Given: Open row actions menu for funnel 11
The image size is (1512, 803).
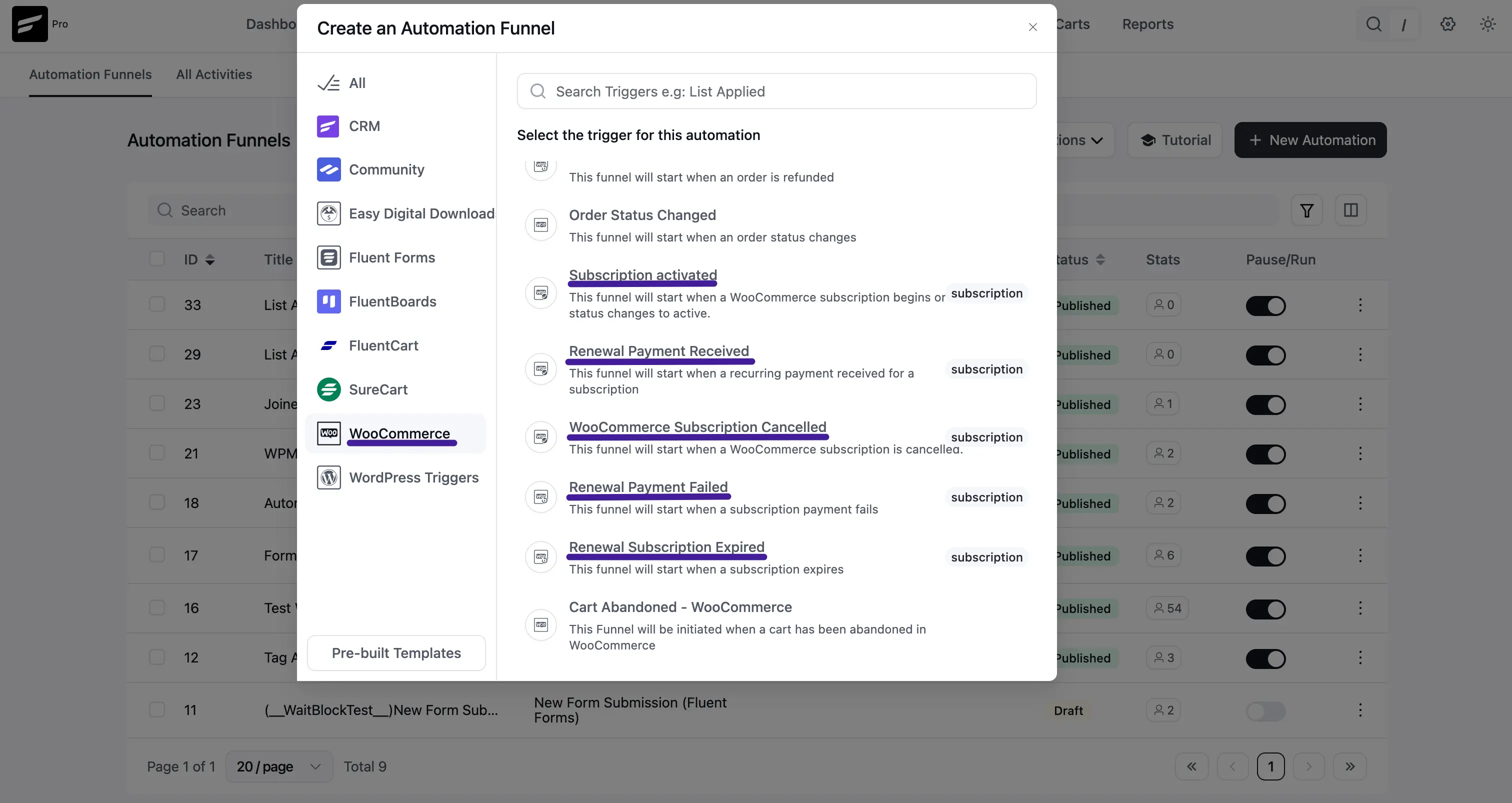Looking at the screenshot, I should 1360,710.
